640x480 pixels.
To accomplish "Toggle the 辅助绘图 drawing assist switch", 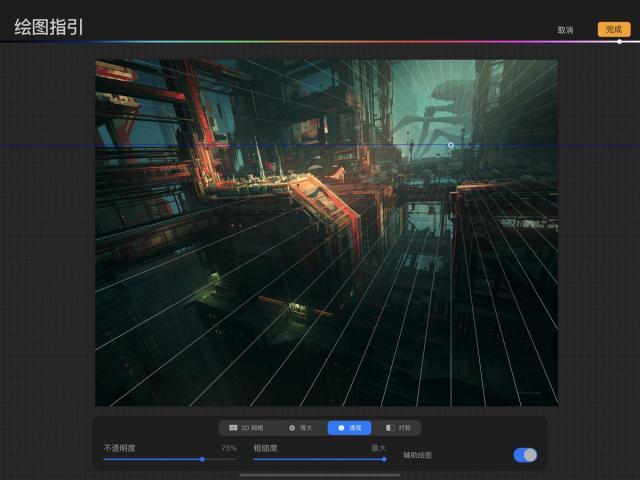I will 525,455.
